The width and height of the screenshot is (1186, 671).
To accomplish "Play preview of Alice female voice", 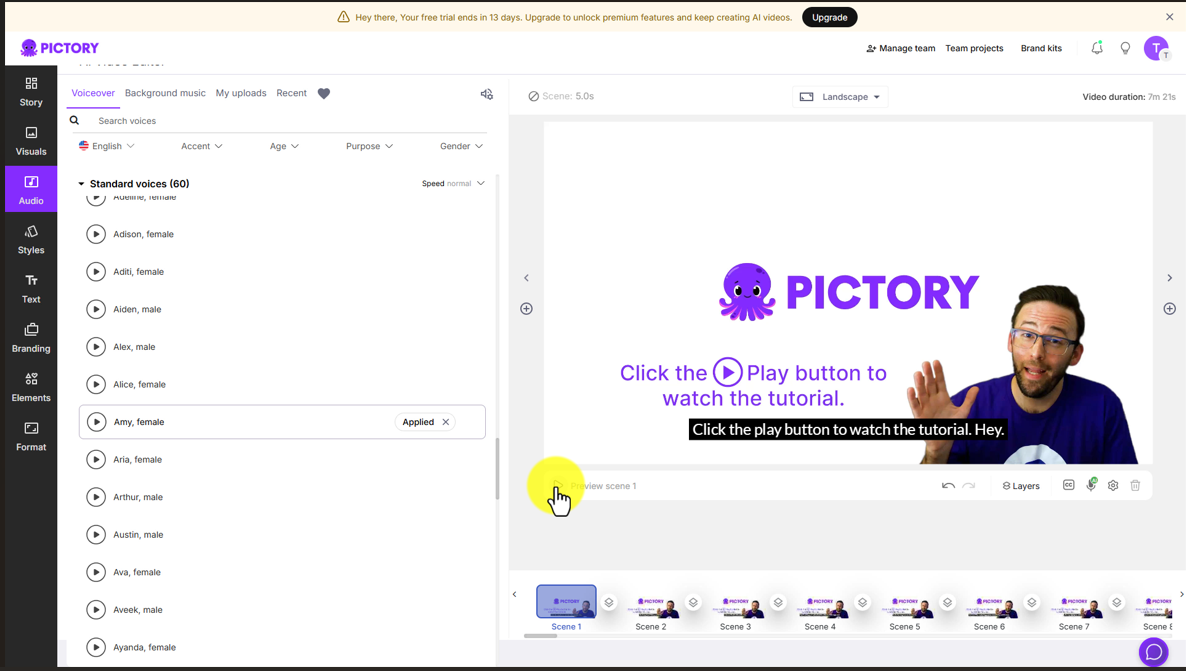I will tap(96, 384).
